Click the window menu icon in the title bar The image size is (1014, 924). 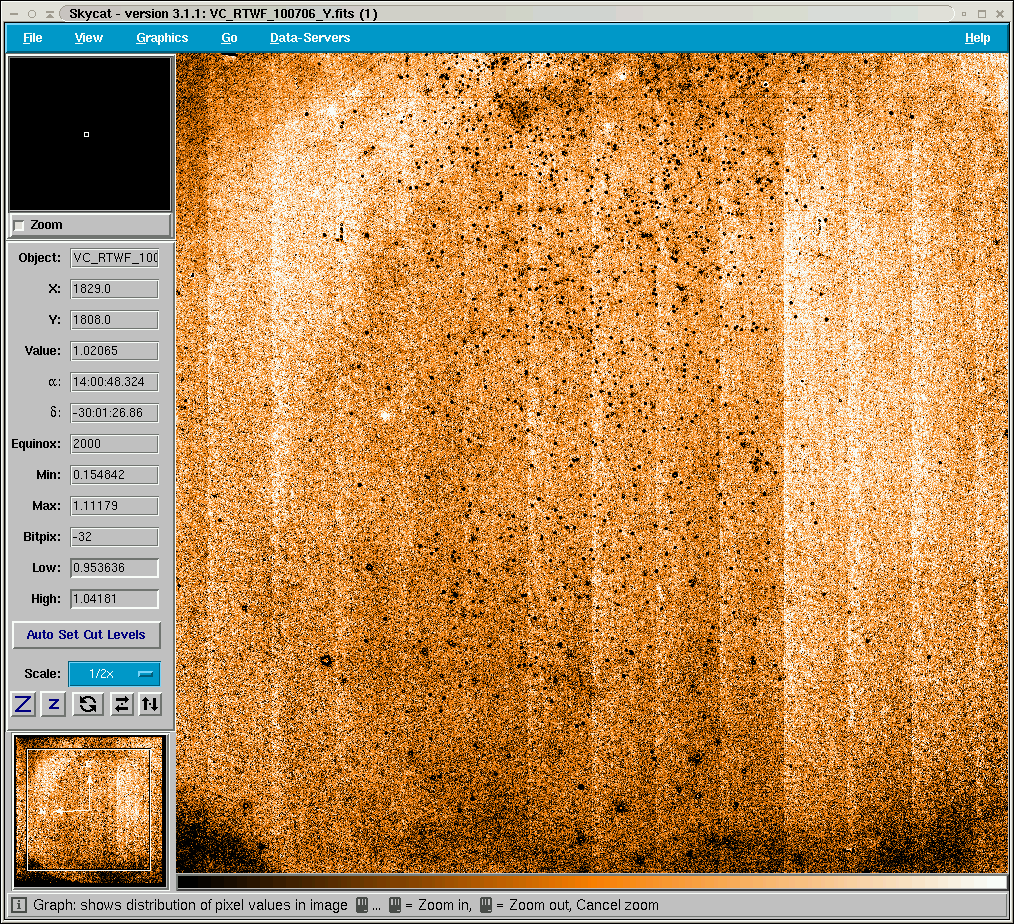pos(12,14)
